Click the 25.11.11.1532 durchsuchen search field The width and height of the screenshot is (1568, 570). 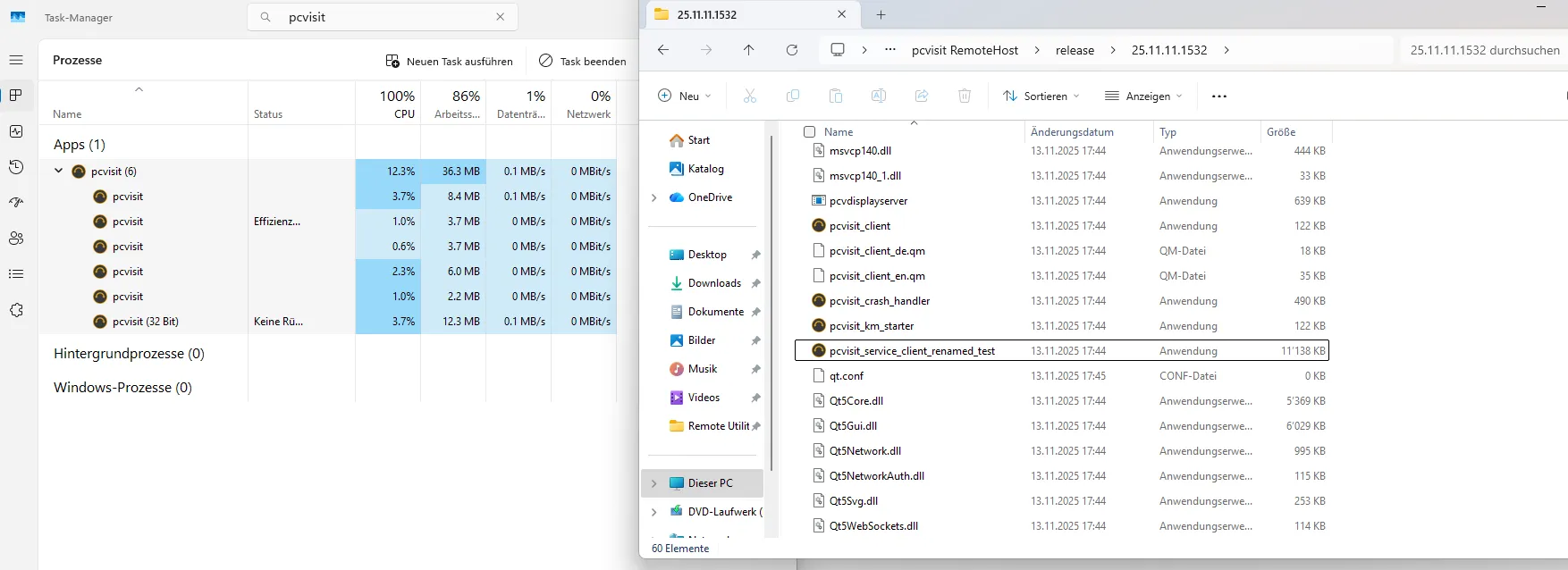pyautogui.click(x=1484, y=50)
